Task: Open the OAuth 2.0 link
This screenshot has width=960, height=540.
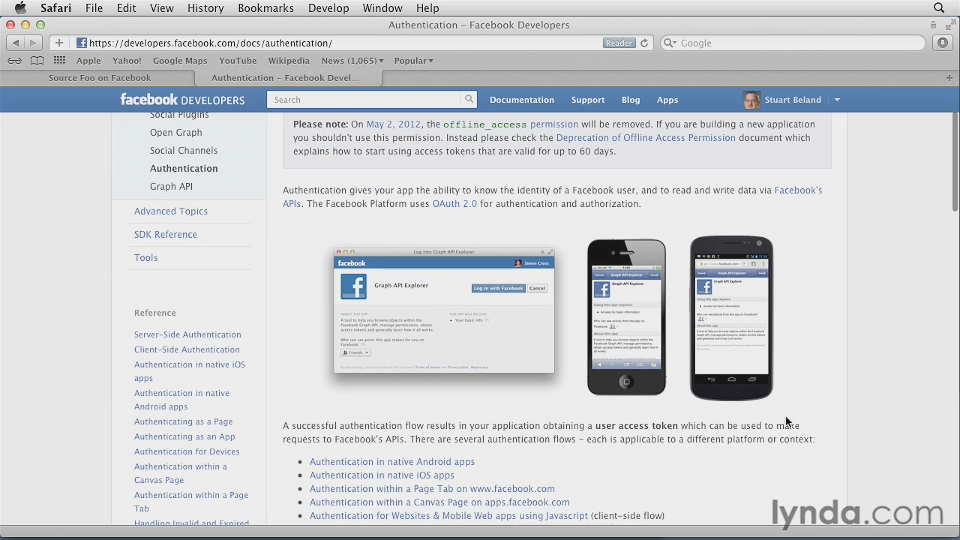Action: [x=454, y=204]
